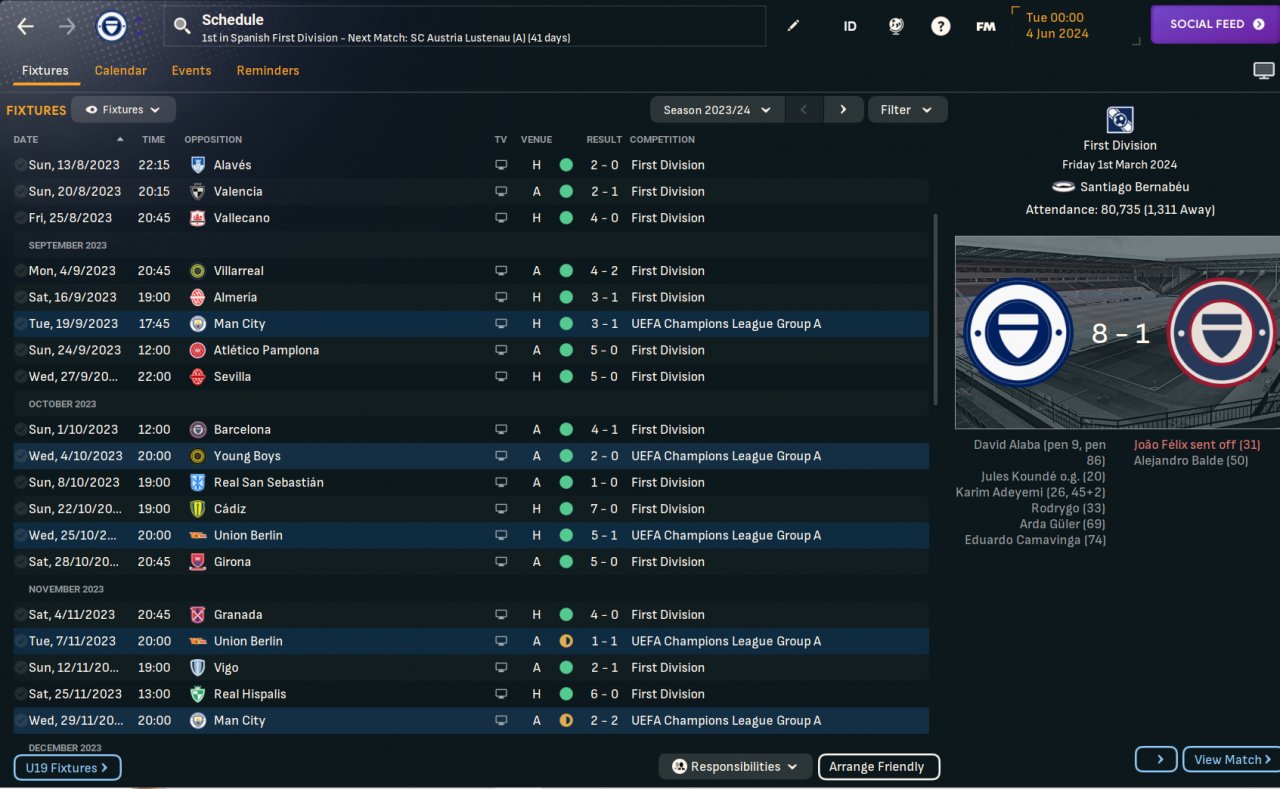Image resolution: width=1280 pixels, height=789 pixels.
Task: Toggle check circle on Man City 19/9 fixture
Action: click(x=20, y=324)
